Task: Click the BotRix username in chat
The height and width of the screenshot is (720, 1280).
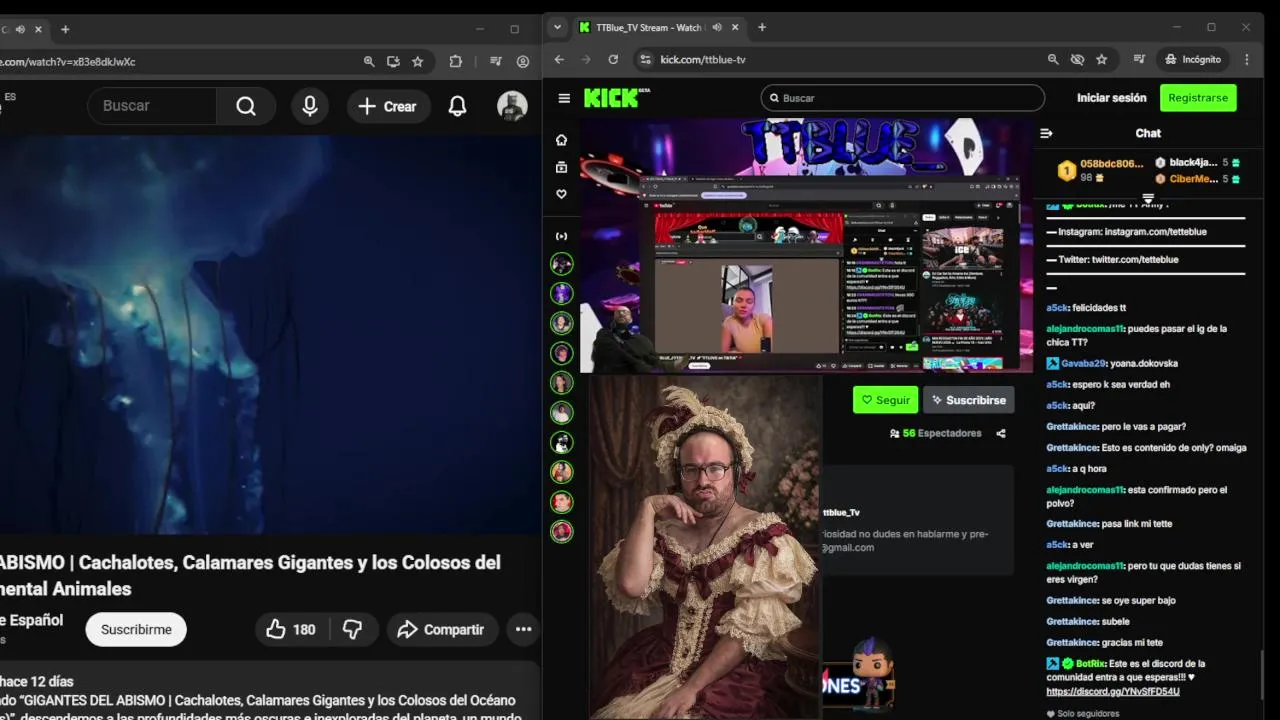Action: [1090, 663]
